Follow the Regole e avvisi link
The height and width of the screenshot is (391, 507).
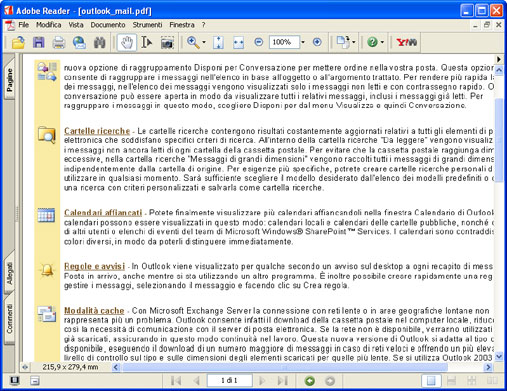pos(94,266)
